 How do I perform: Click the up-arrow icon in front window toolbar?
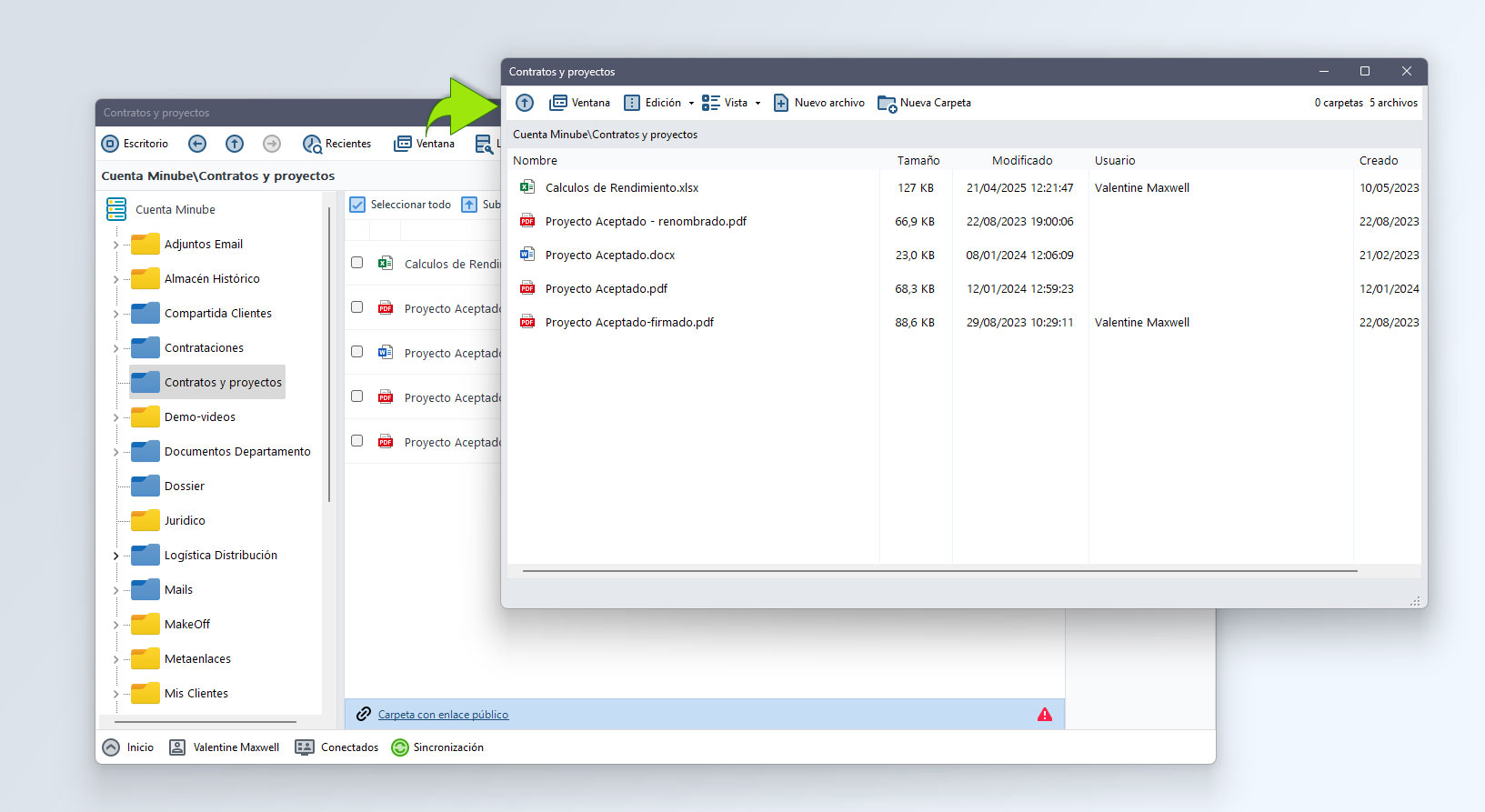tap(525, 103)
